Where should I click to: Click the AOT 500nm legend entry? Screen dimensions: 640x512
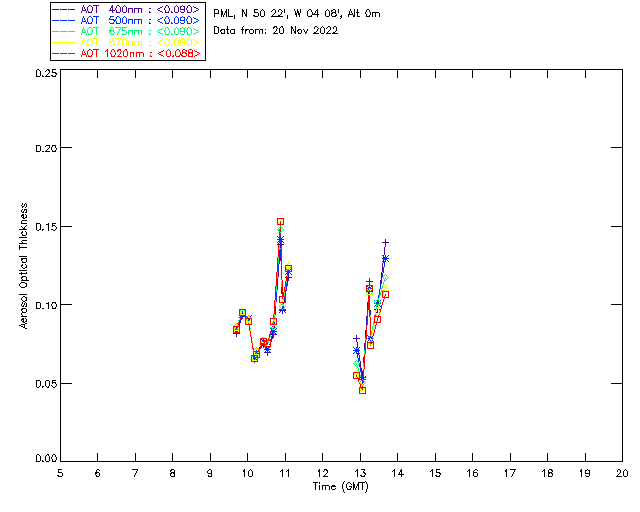tap(126, 20)
